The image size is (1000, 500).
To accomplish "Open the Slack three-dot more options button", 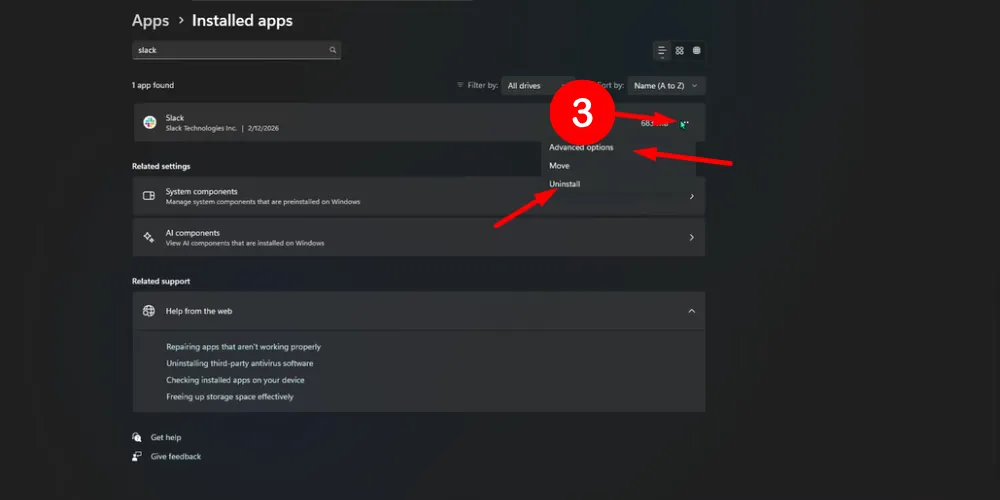I will coord(685,123).
